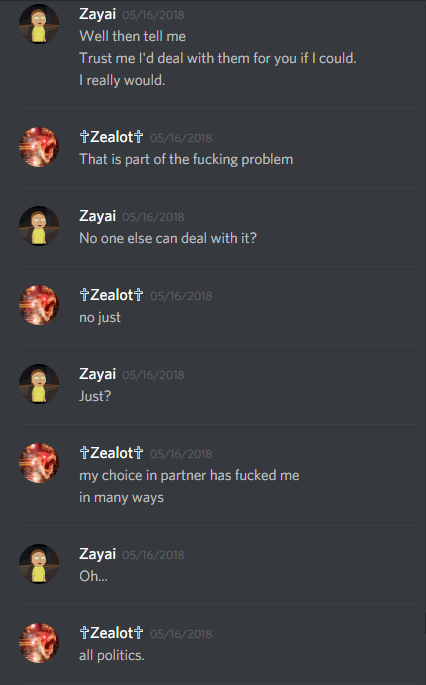Select Zealot's avatar beside "no just" message
This screenshot has height=685, width=426.
pyautogui.click(x=39, y=305)
